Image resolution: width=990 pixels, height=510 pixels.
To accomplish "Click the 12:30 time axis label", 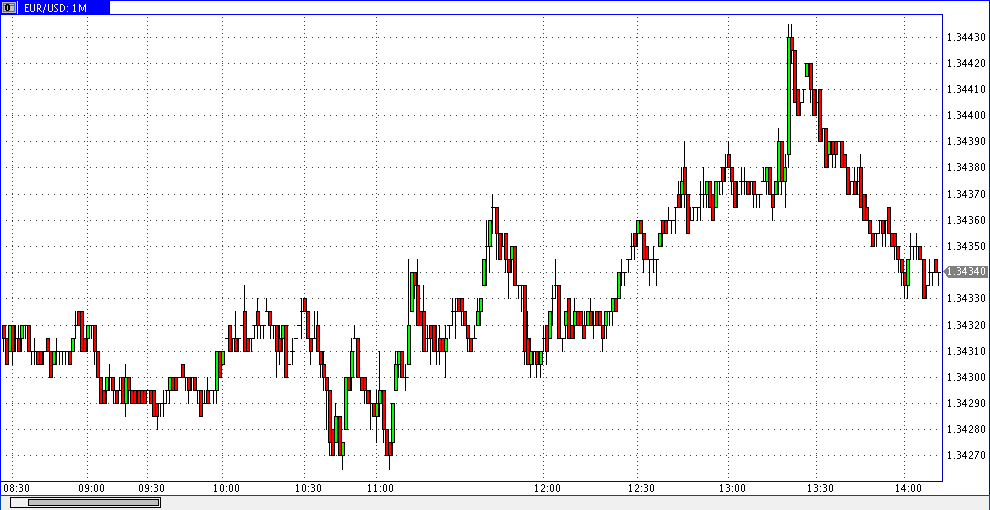I will click(642, 488).
